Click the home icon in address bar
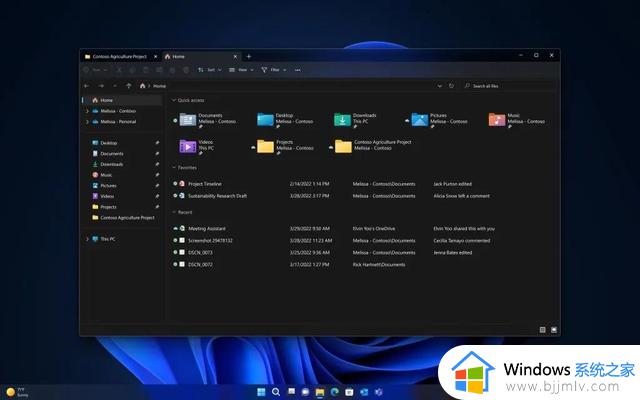Screen dimensions: 640x400 tap(142, 86)
